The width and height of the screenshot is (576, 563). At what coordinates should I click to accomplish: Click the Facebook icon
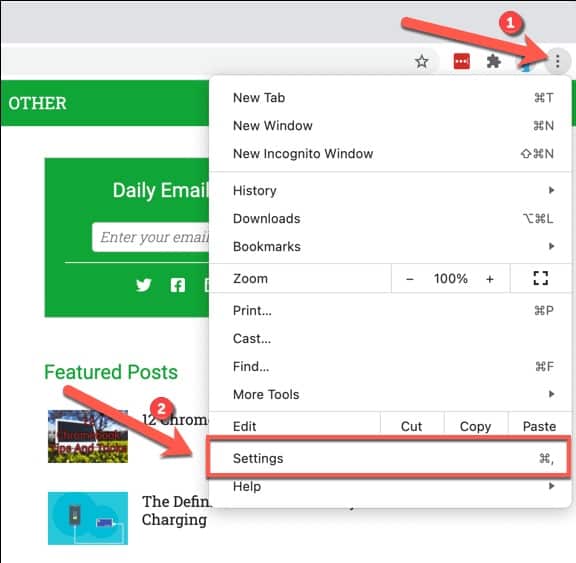click(x=178, y=285)
